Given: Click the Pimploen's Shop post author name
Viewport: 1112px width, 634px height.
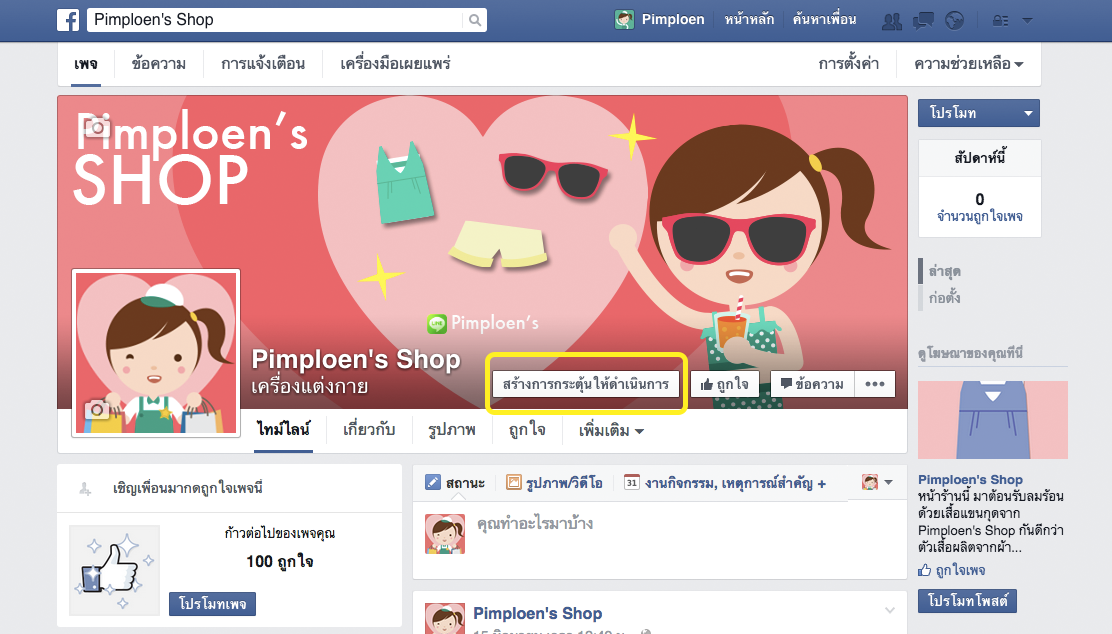Looking at the screenshot, I should (x=538, y=613).
